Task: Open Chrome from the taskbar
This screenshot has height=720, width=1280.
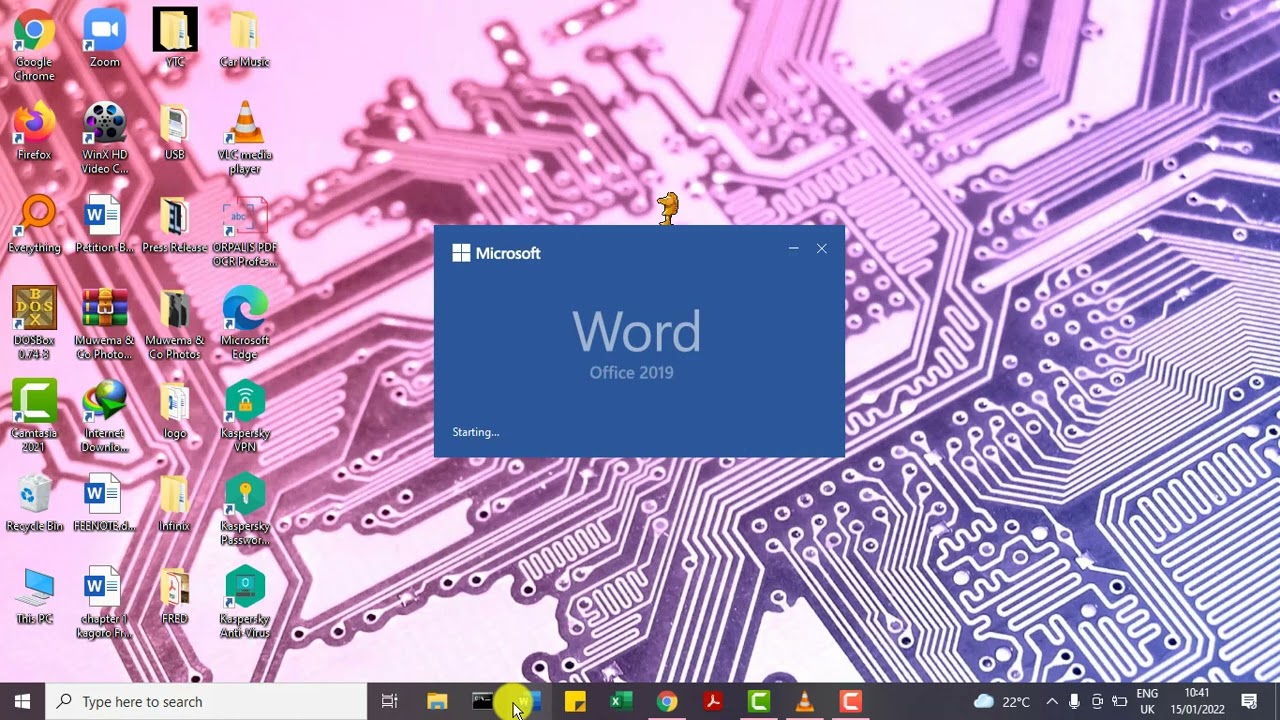Action: point(667,701)
